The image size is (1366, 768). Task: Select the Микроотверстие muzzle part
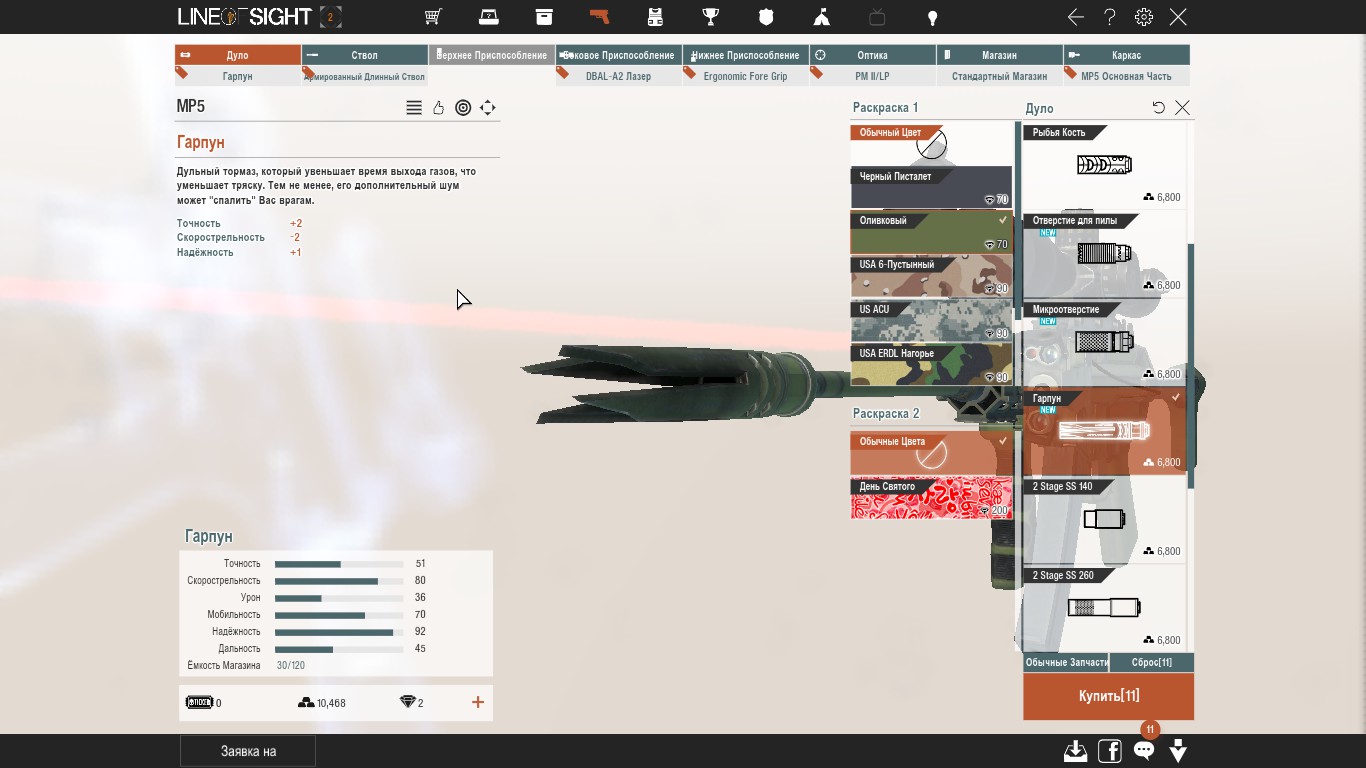[x=1104, y=342]
